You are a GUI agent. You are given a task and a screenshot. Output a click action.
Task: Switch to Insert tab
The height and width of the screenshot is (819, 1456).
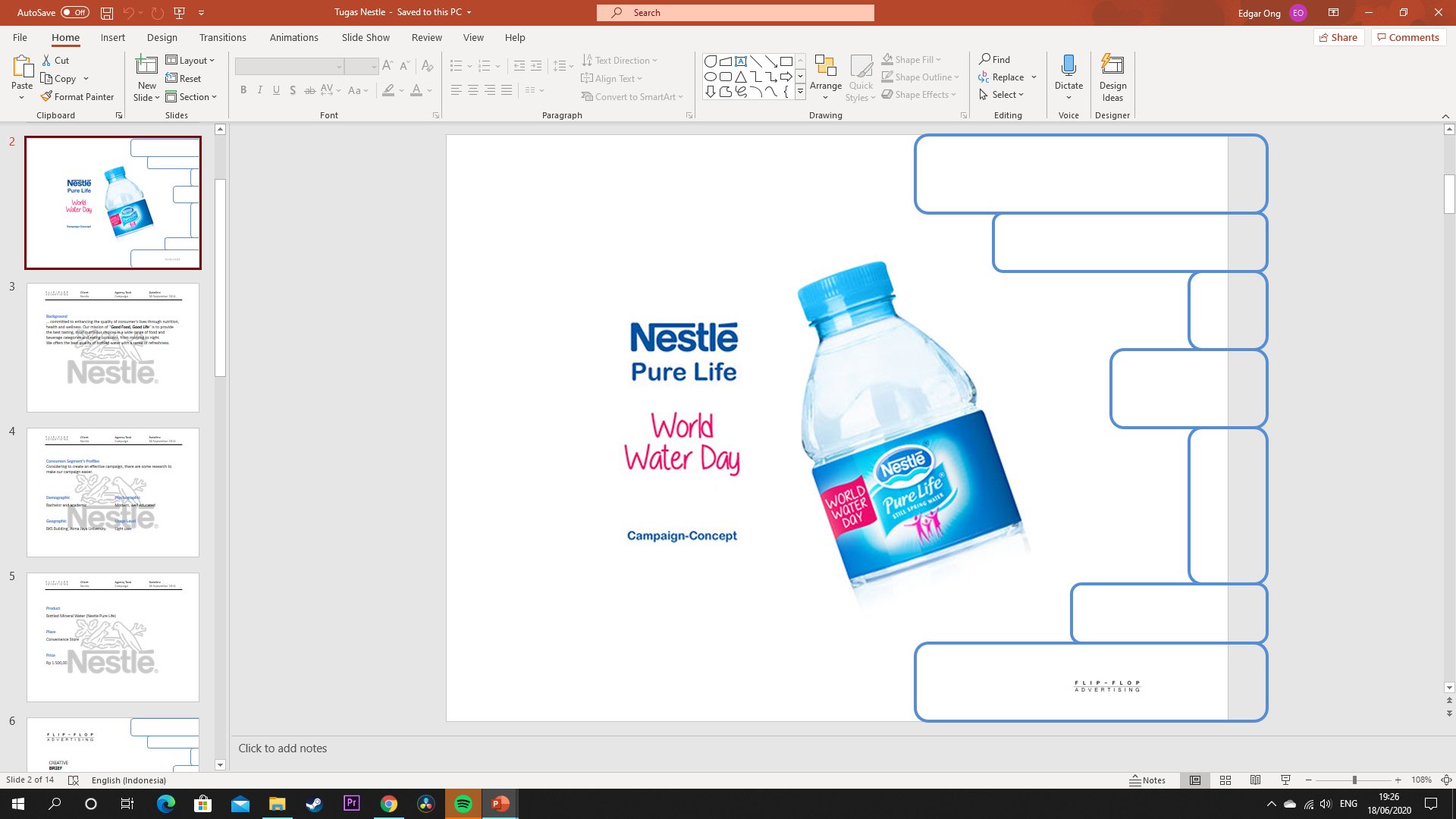(x=112, y=37)
